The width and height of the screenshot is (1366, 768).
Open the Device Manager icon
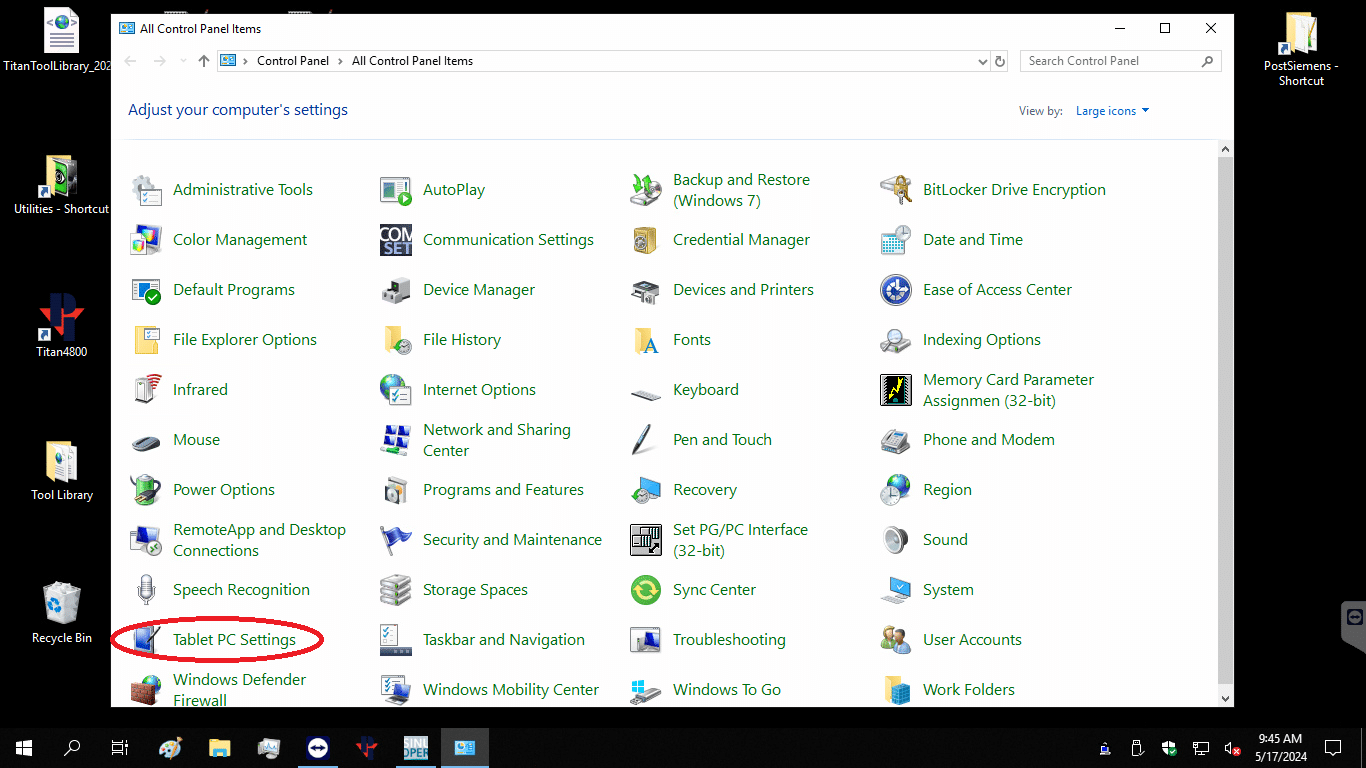pyautogui.click(x=396, y=290)
